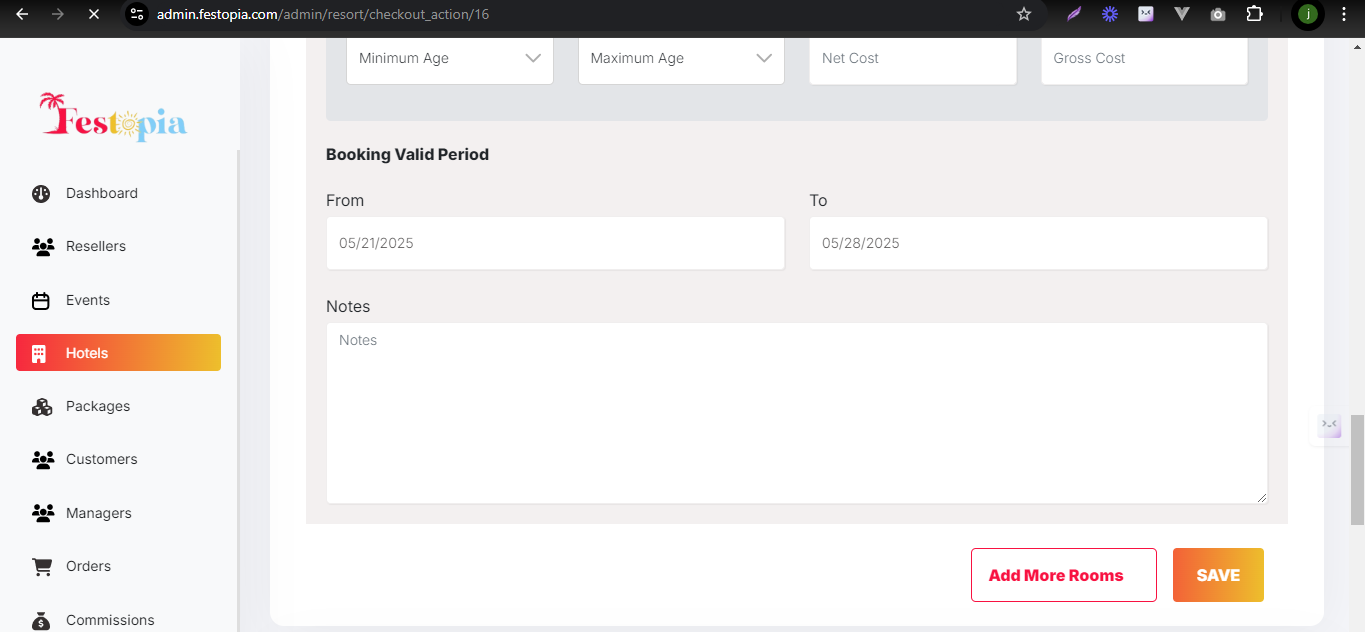Click the Commissions money bag icon

point(41,620)
